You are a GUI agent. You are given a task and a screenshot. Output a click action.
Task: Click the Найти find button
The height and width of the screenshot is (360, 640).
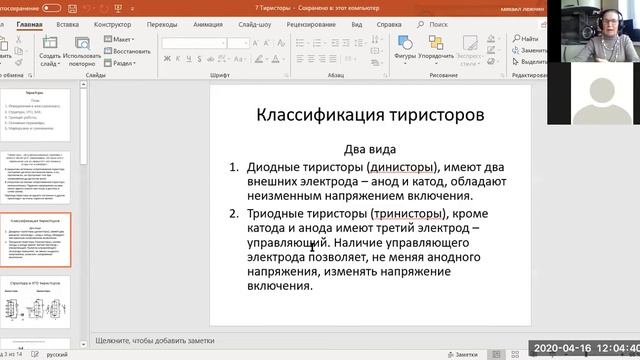coord(526,39)
